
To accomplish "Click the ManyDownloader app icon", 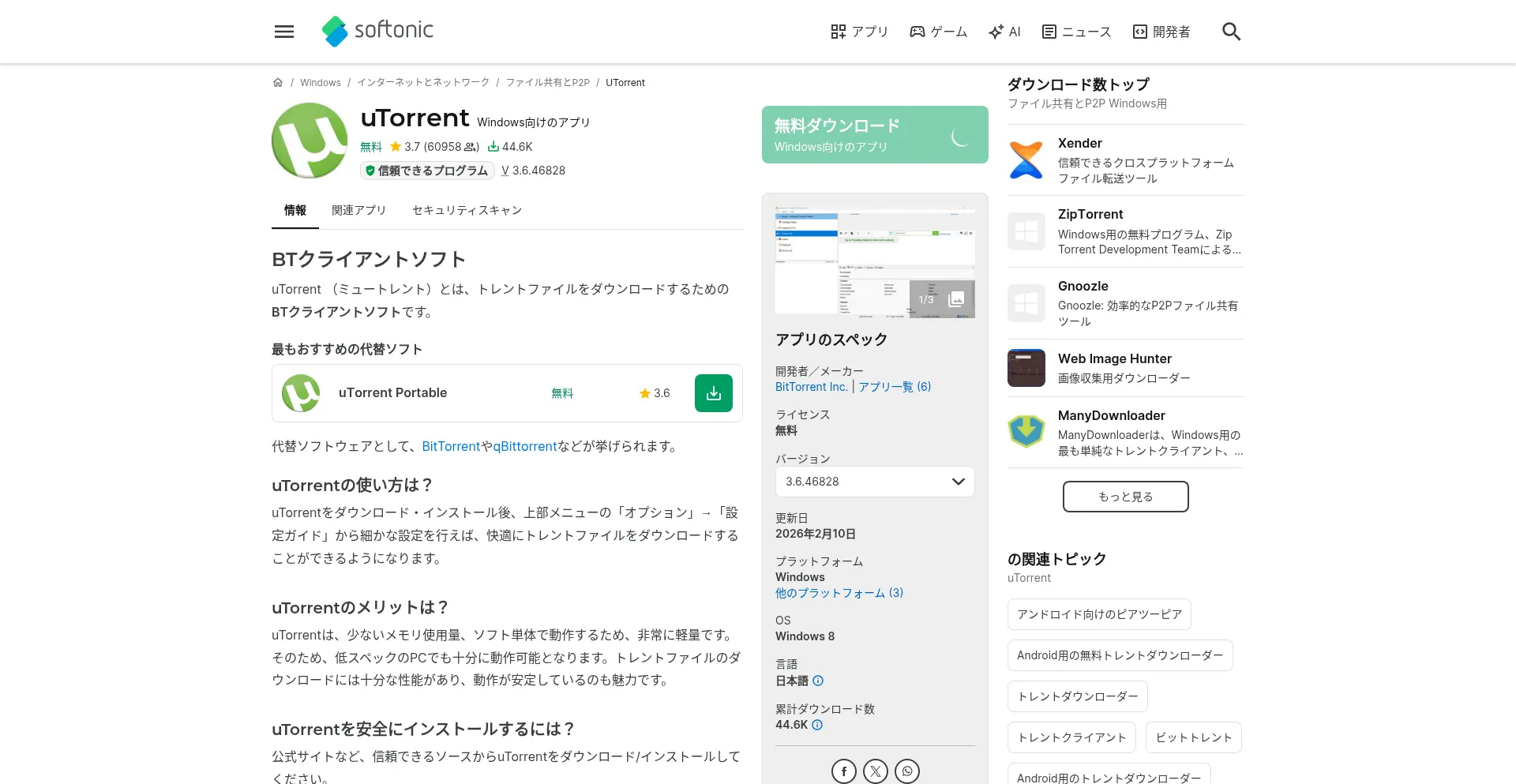I will click(1026, 432).
